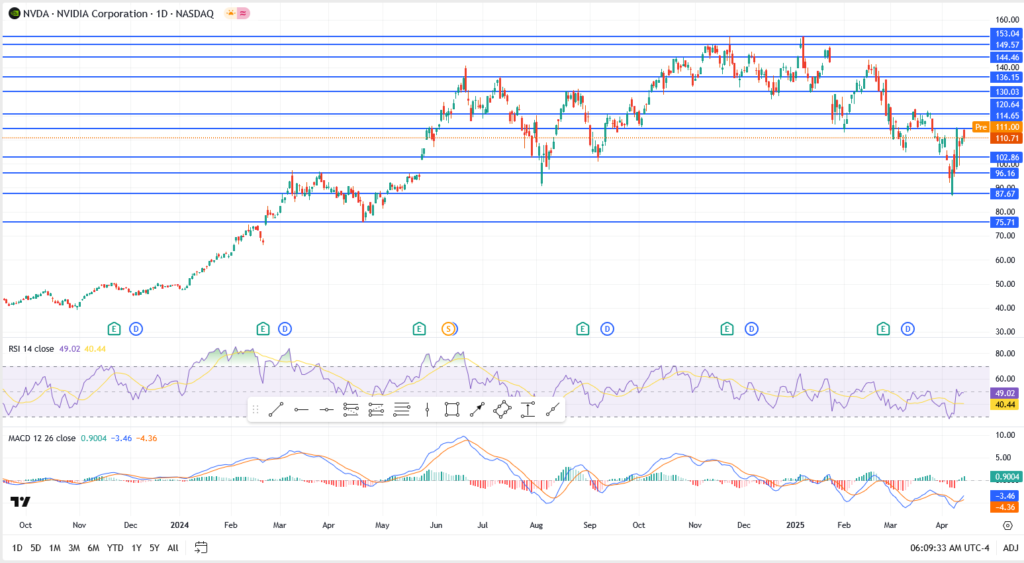The height and width of the screenshot is (563, 1024).
Task: Click the pre-market session sun indicator
Action: click(230, 13)
